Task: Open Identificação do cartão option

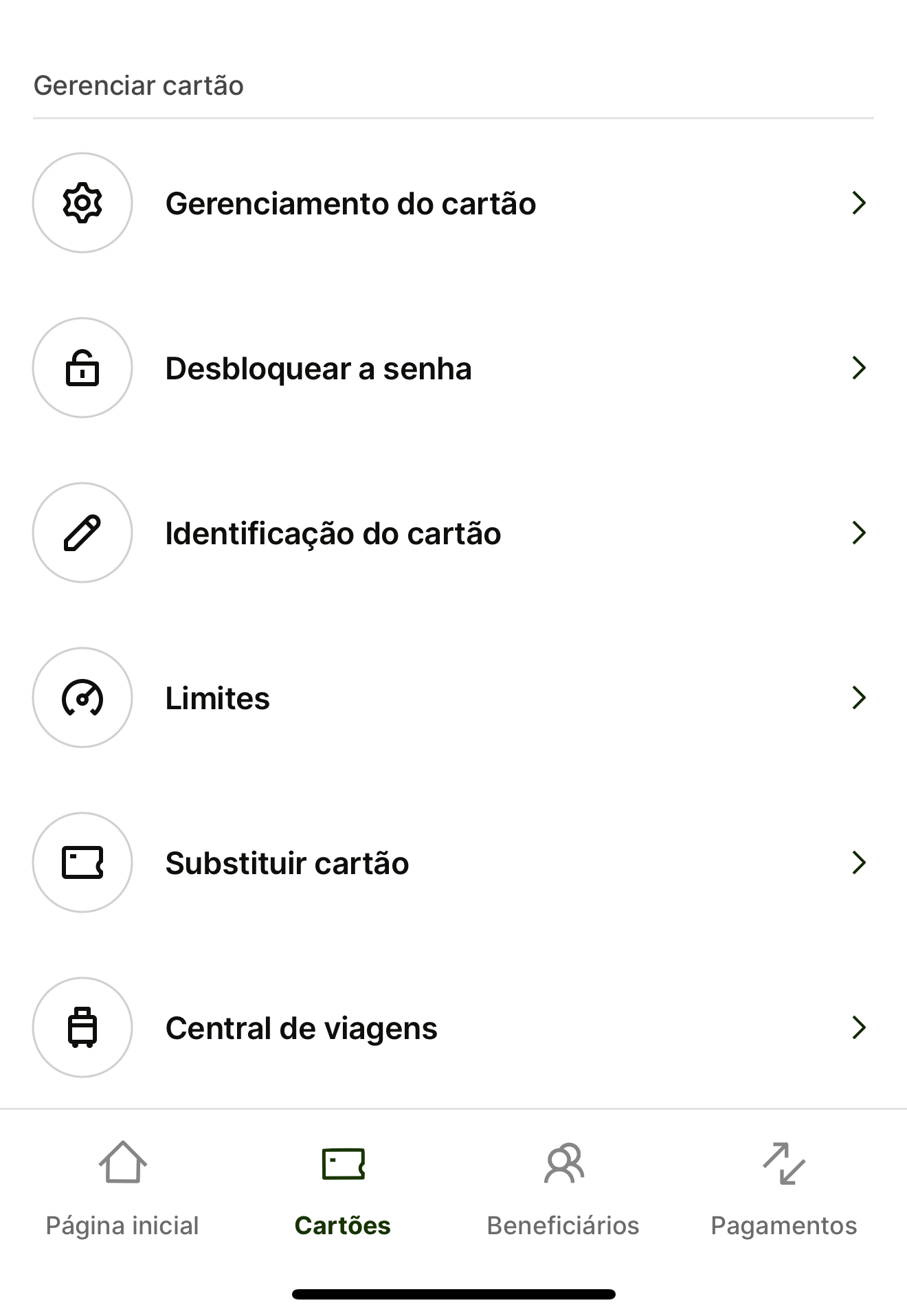Action: 453,533
